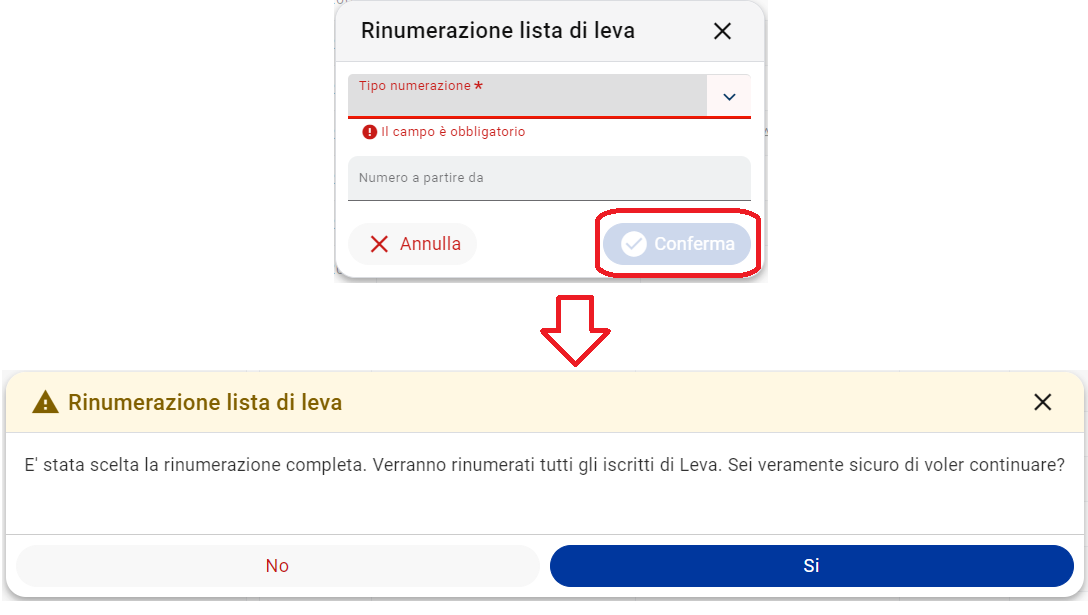Image resolution: width=1088 pixels, height=615 pixels.
Task: Choose No in the confirmation dialog
Action: tap(278, 566)
